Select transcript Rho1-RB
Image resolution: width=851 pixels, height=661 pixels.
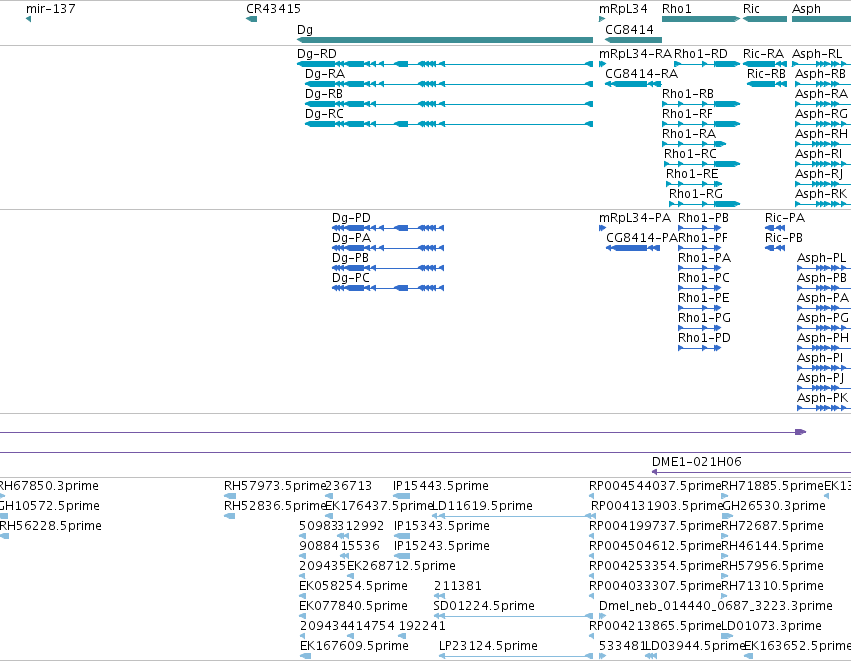pyautogui.click(x=701, y=104)
